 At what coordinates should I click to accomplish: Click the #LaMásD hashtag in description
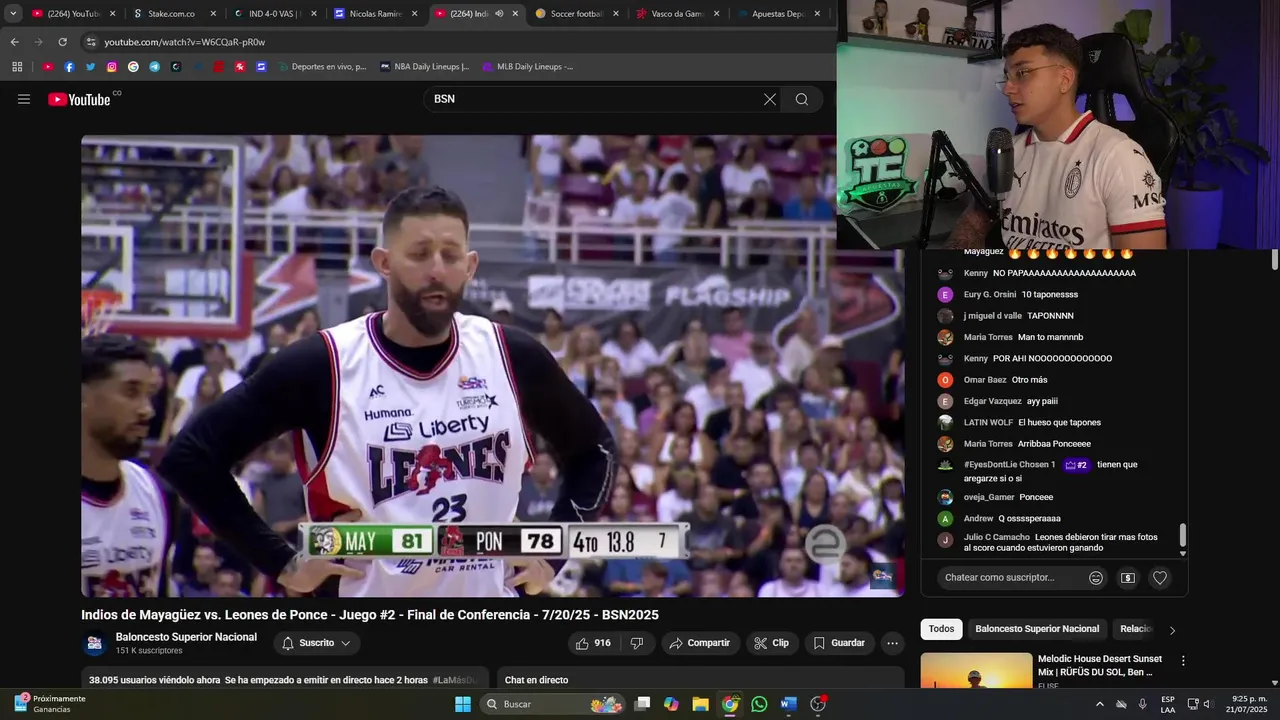point(455,680)
